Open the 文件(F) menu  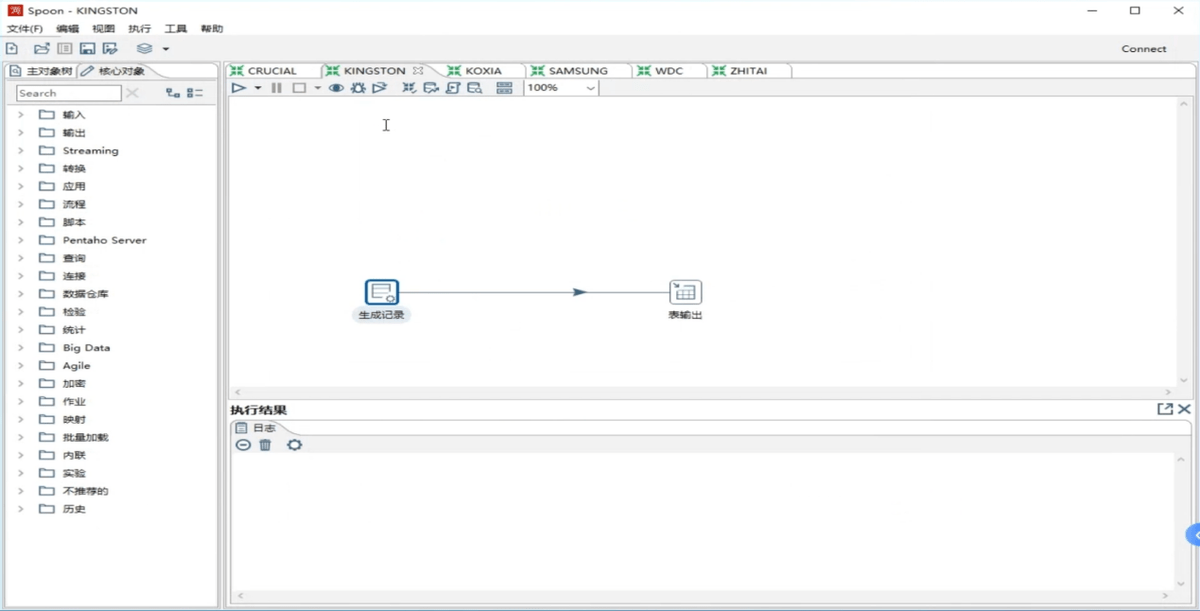pos(25,29)
